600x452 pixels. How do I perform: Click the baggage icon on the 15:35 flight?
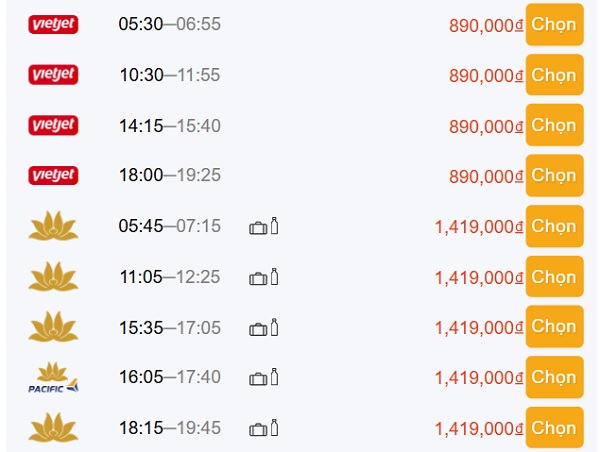pos(258,328)
